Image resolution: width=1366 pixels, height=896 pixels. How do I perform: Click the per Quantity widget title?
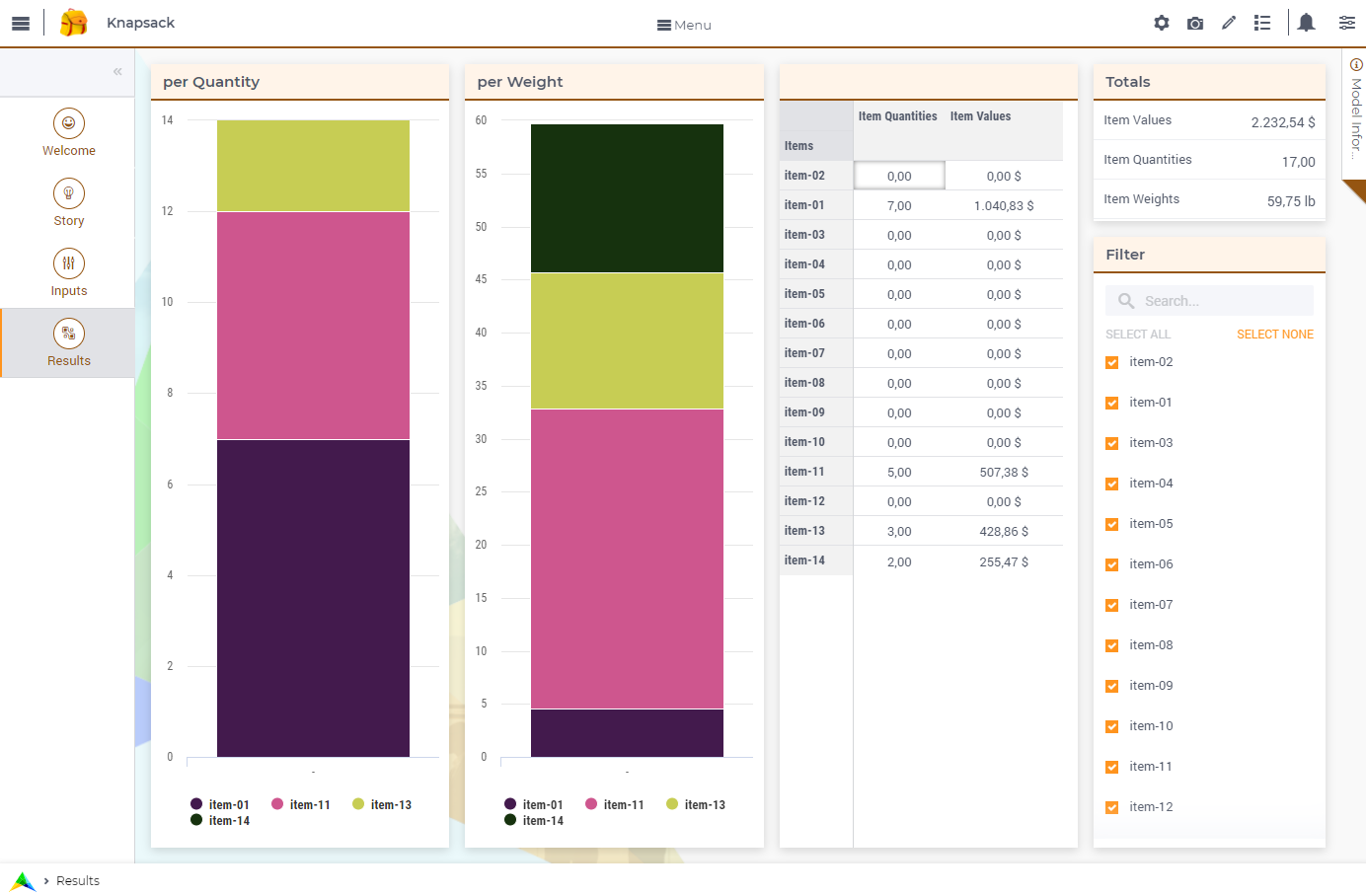point(211,82)
